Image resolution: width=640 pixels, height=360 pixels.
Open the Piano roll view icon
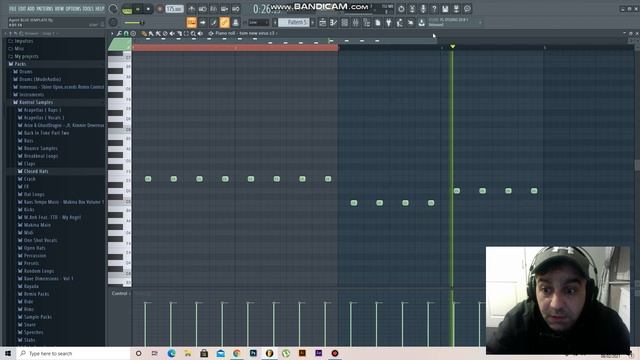[x=333, y=23]
